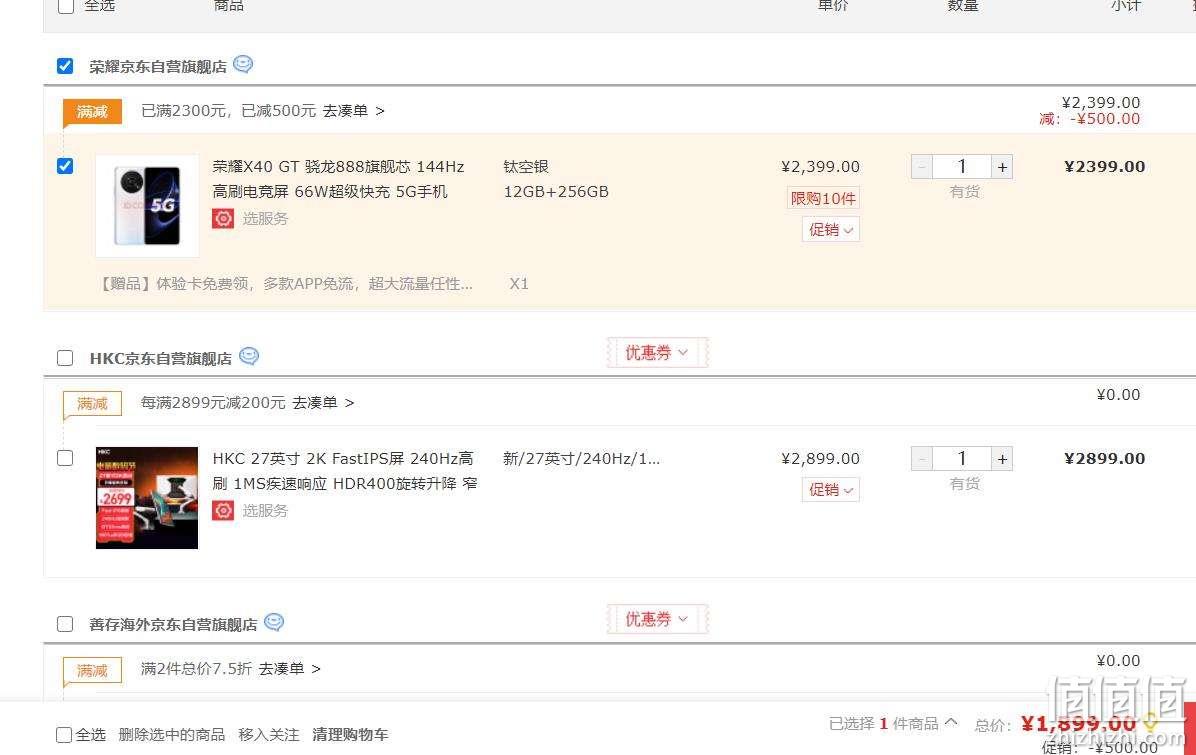Open 荣耀X40 GT 骁龙888旗舰芯 product title
1196x755 pixels.
click(x=339, y=179)
